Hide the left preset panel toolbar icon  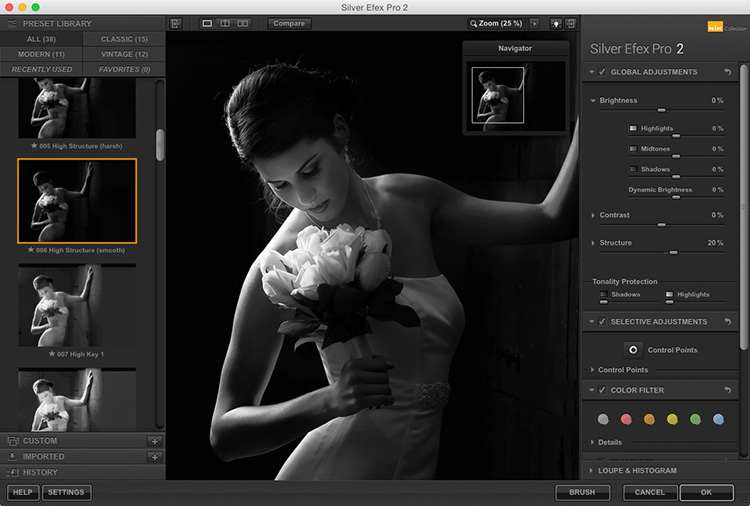coord(176,23)
